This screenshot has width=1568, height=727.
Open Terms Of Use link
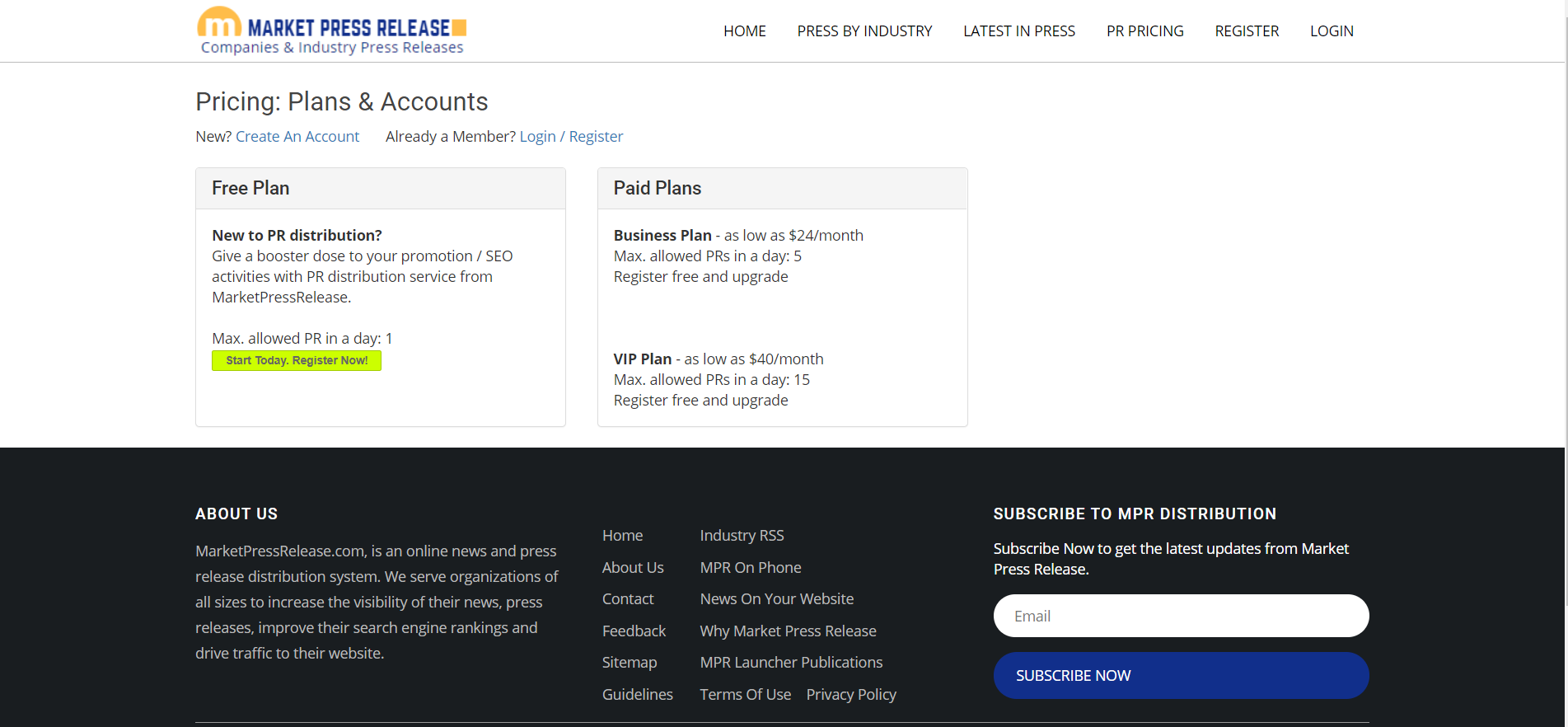(746, 695)
